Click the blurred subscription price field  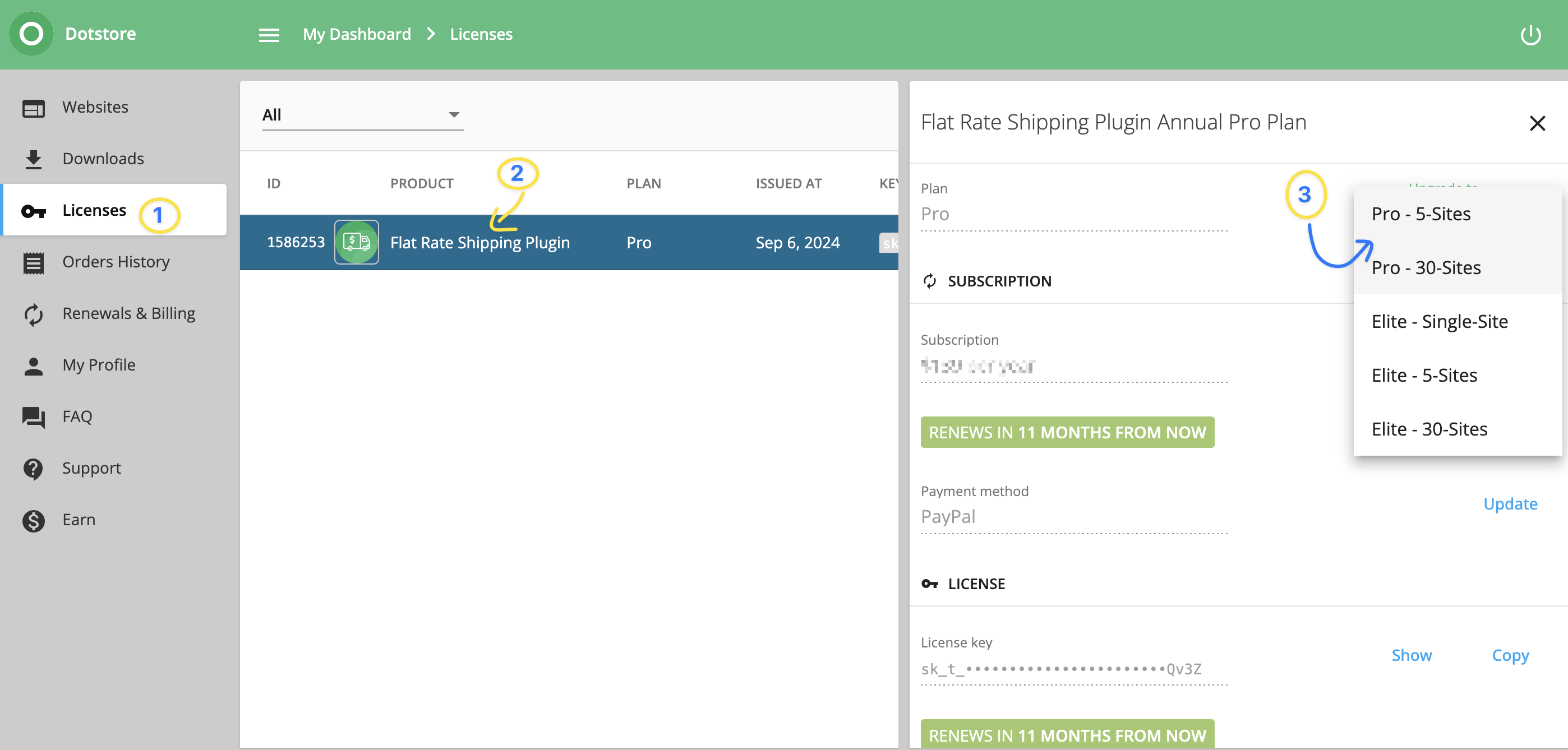coord(1074,366)
